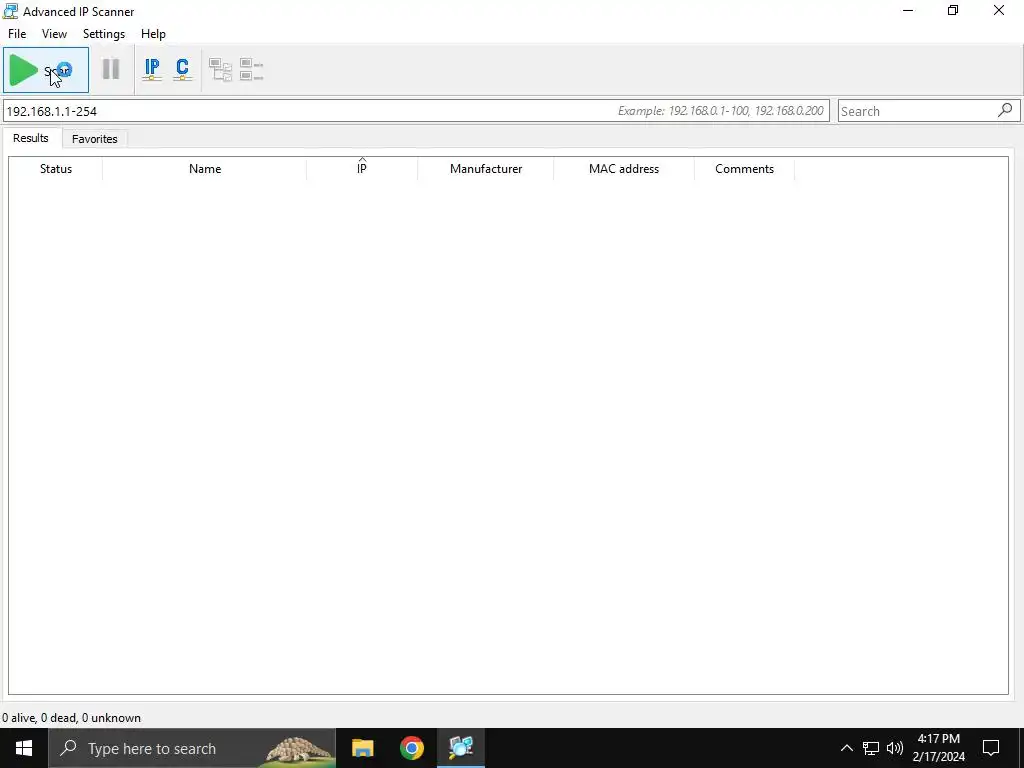The width and height of the screenshot is (1024, 768).
Task: Click the Collapse all tree icon
Action: (251, 69)
